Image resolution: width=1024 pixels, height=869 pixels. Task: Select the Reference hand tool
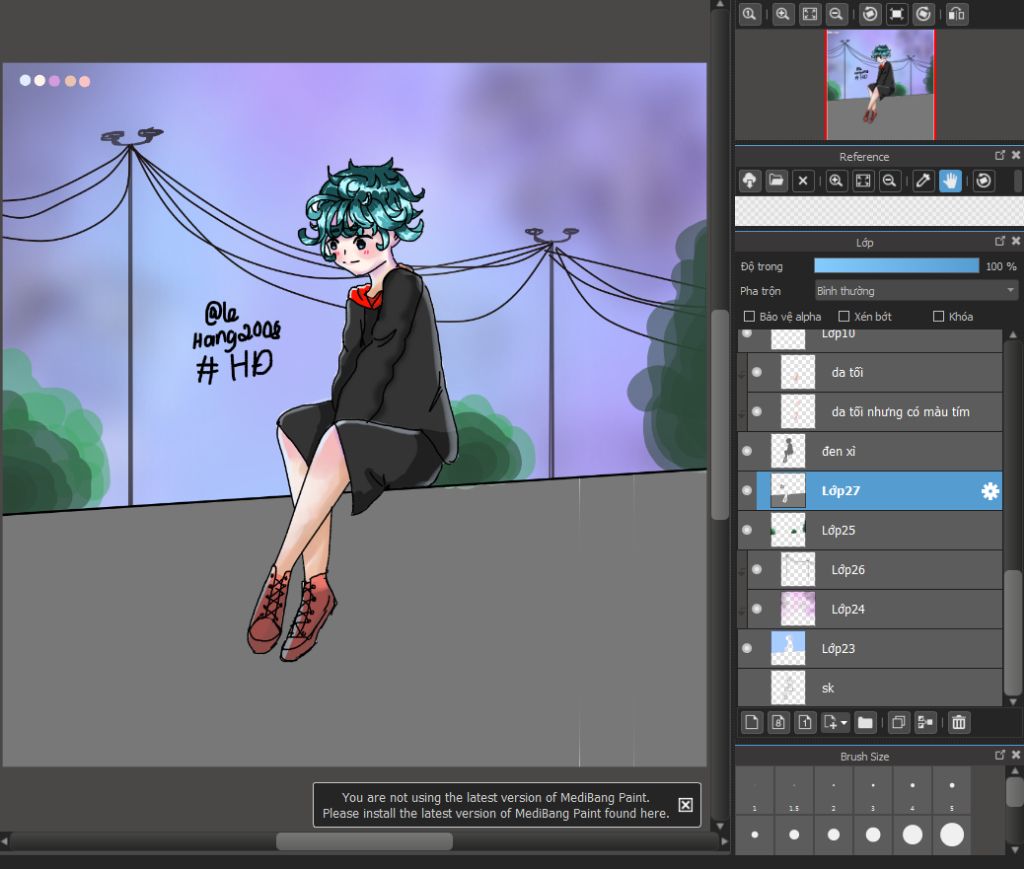pos(950,181)
